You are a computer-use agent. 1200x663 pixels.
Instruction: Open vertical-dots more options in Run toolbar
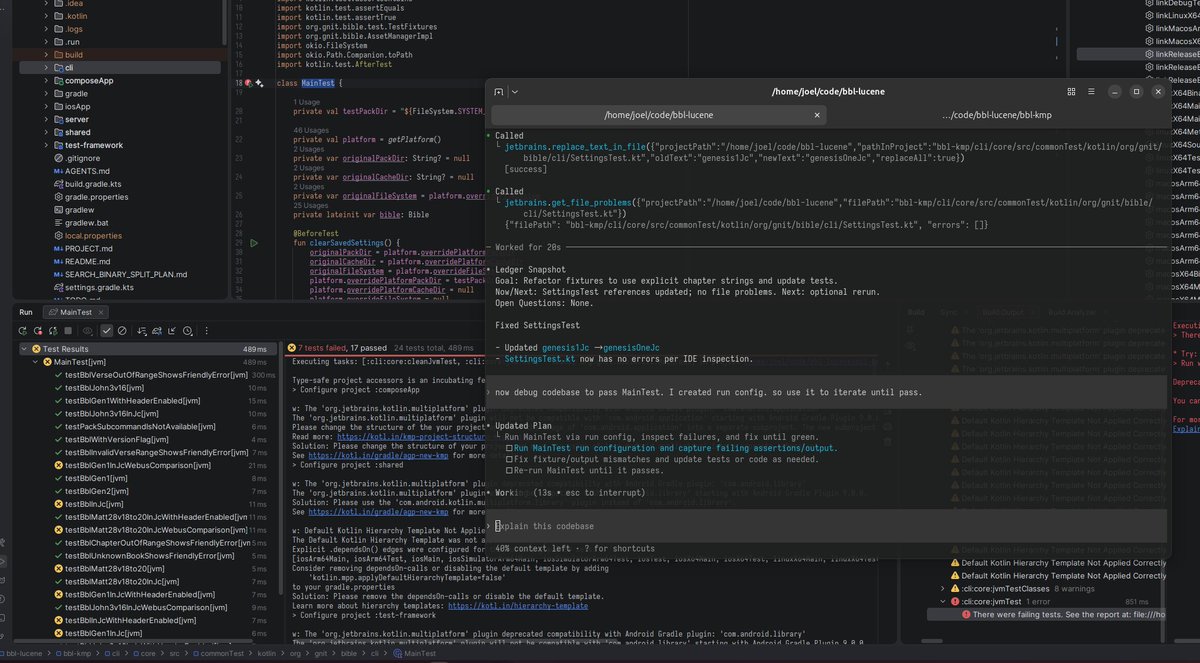click(207, 330)
